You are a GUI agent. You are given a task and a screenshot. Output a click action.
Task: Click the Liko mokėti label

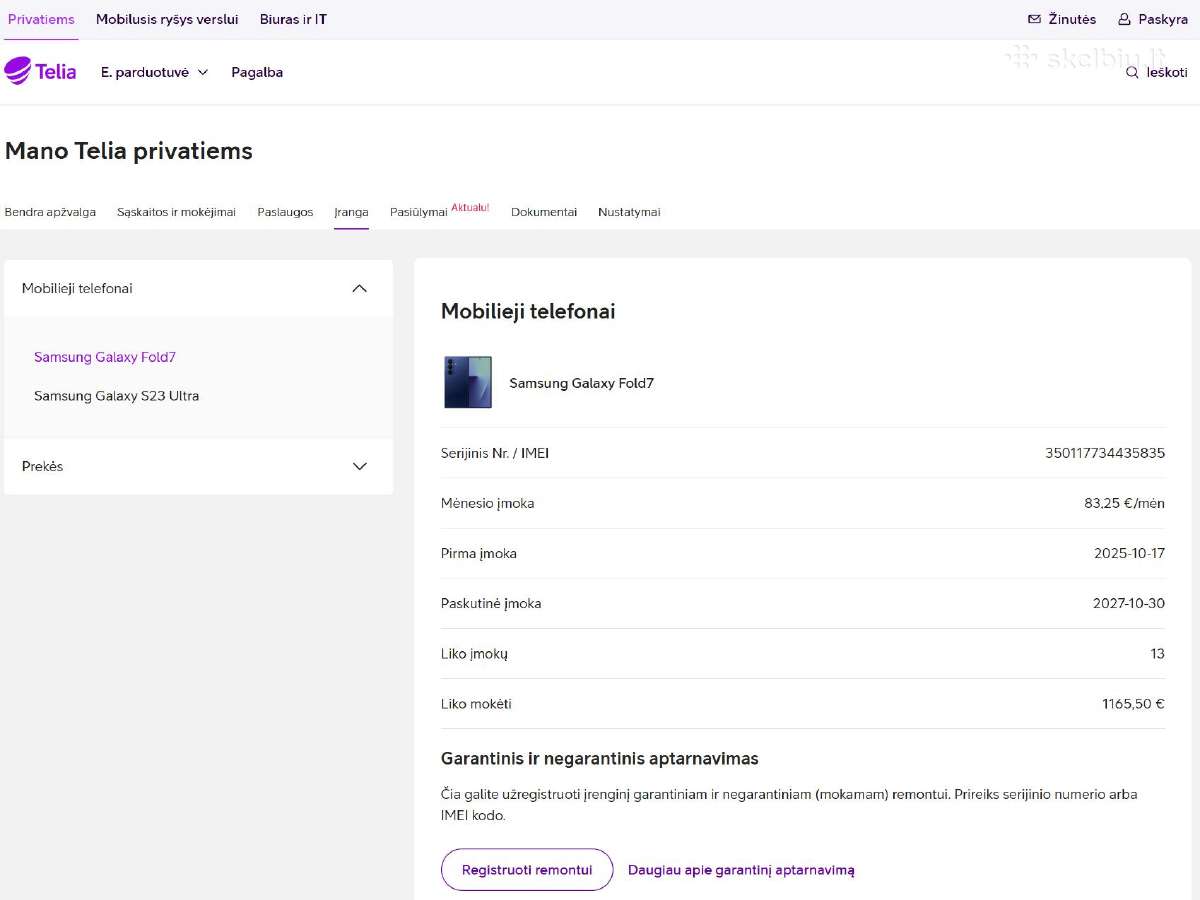click(x=476, y=704)
